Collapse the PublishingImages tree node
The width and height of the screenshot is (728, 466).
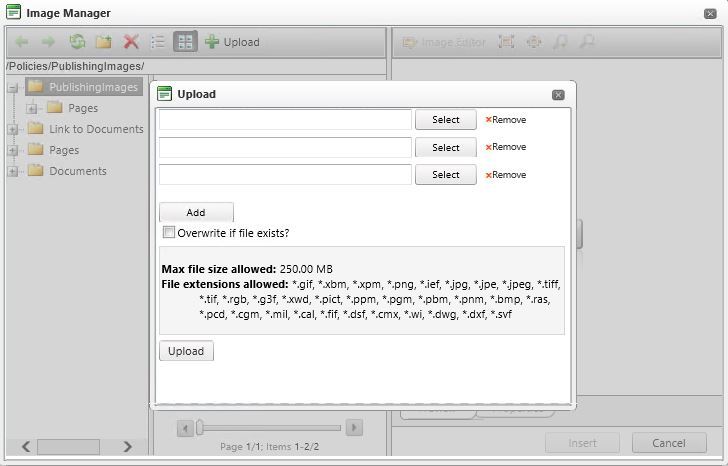click(x=13, y=88)
